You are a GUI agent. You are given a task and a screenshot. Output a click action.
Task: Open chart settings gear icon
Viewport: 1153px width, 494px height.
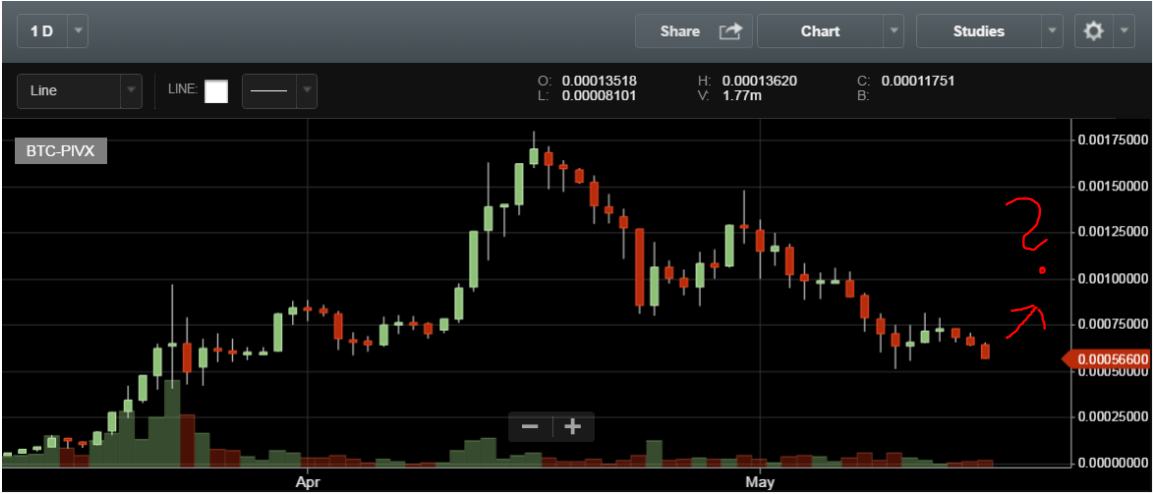pyautogui.click(x=1094, y=32)
